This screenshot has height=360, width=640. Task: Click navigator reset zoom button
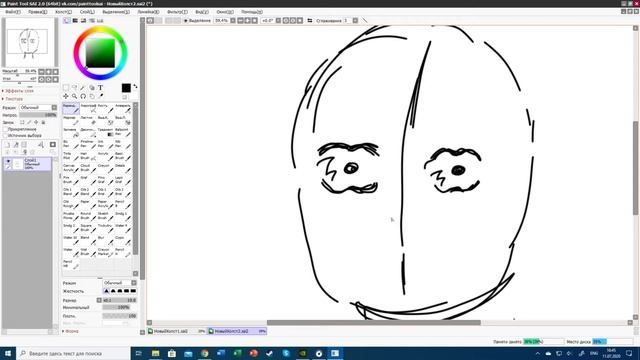tap(56, 71)
